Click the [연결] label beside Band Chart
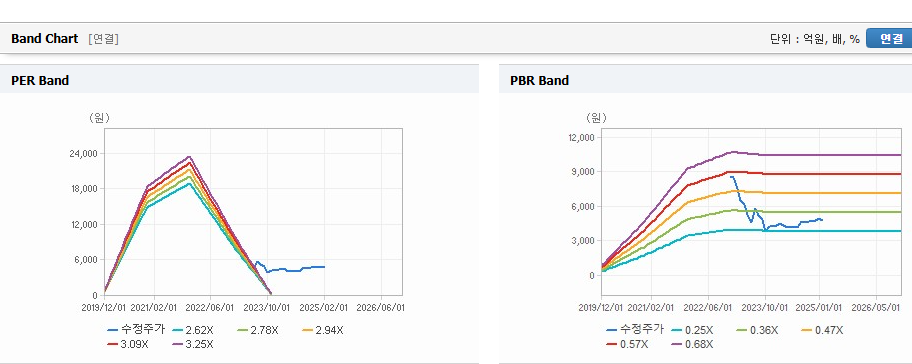This screenshot has width=912, height=364. 104,39
